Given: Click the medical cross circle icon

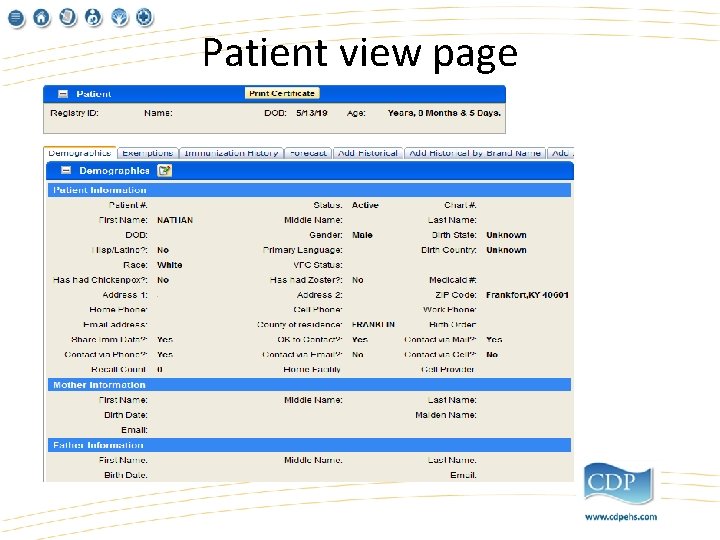Looking at the screenshot, I should [x=145, y=17].
